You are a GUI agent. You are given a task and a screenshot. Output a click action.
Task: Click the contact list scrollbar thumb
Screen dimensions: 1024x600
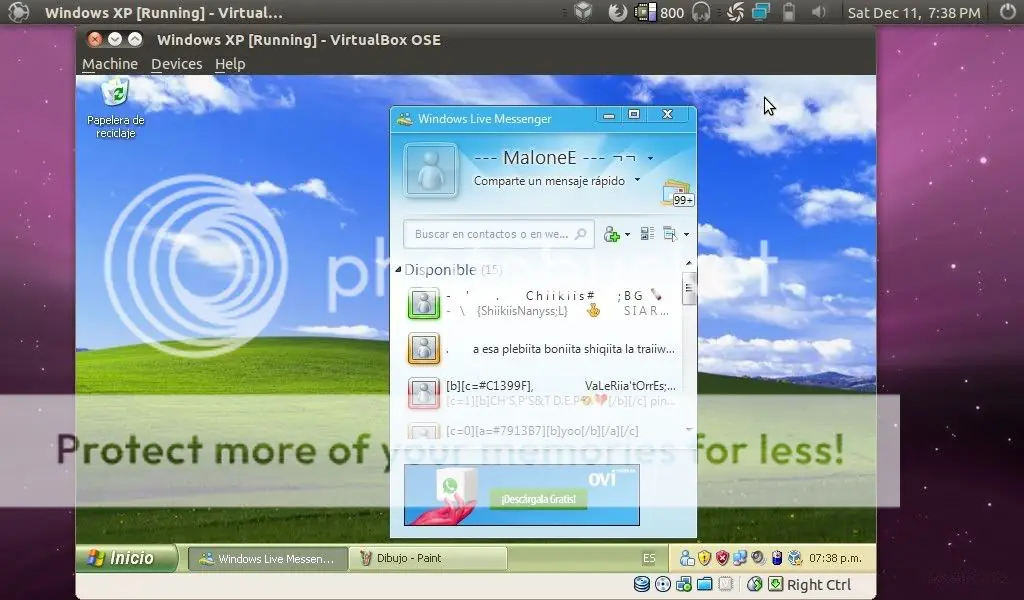pos(688,288)
